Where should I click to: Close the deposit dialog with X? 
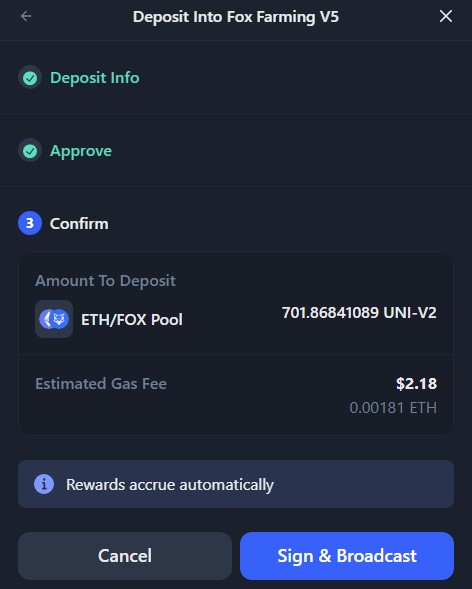click(446, 16)
